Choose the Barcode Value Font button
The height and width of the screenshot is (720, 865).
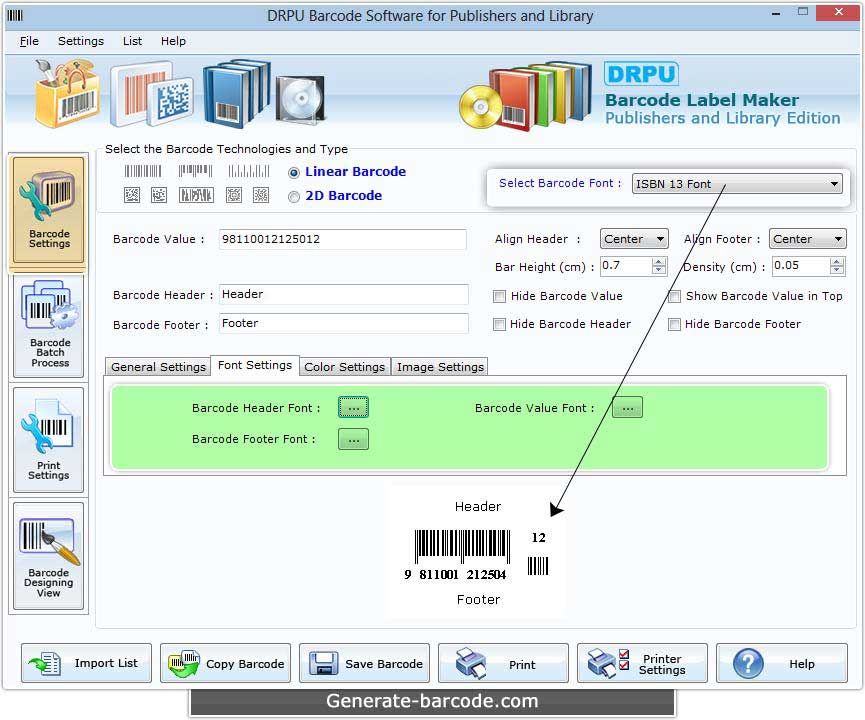tap(628, 408)
